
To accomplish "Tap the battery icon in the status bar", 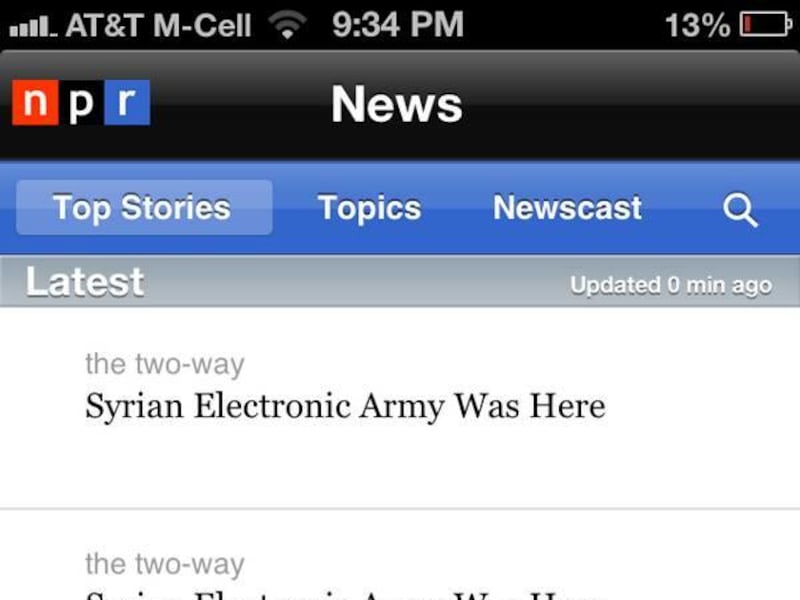I will [766, 24].
